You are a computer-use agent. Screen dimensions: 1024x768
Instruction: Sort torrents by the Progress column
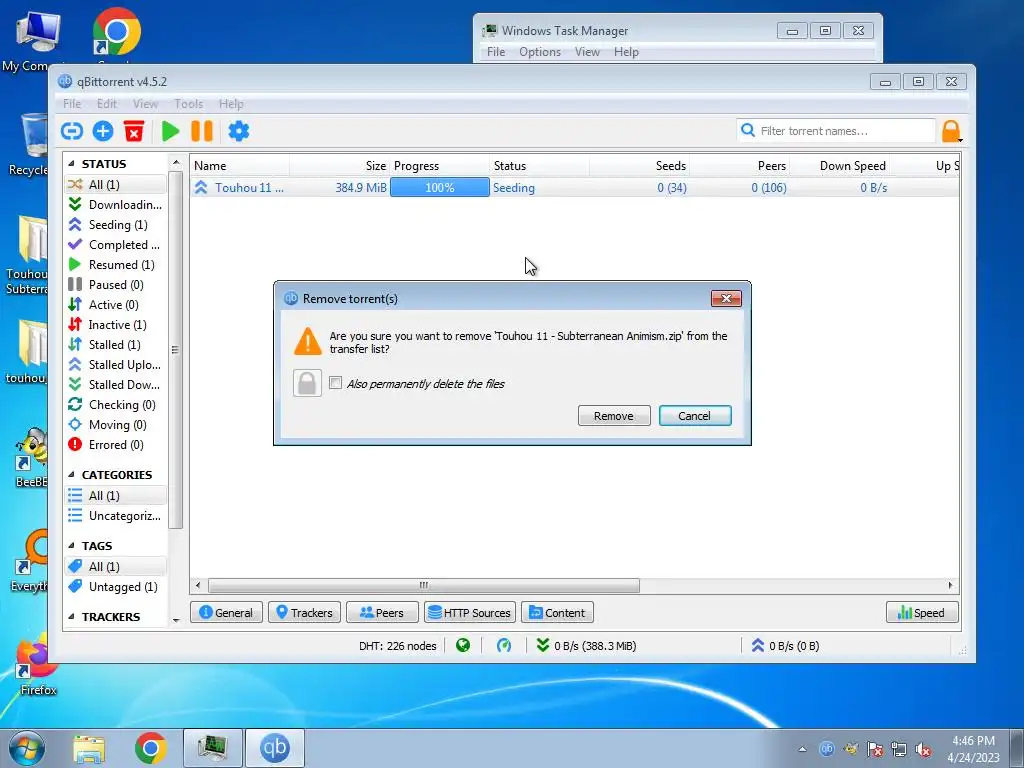tap(440, 166)
